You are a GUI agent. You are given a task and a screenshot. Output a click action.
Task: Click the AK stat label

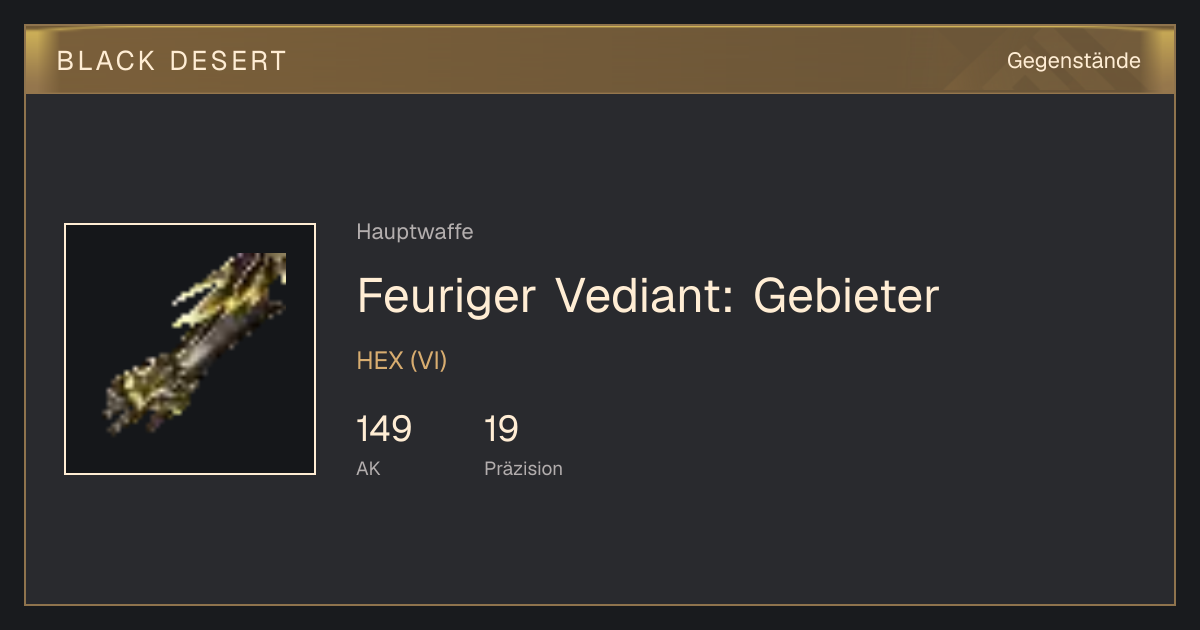pyautogui.click(x=368, y=468)
